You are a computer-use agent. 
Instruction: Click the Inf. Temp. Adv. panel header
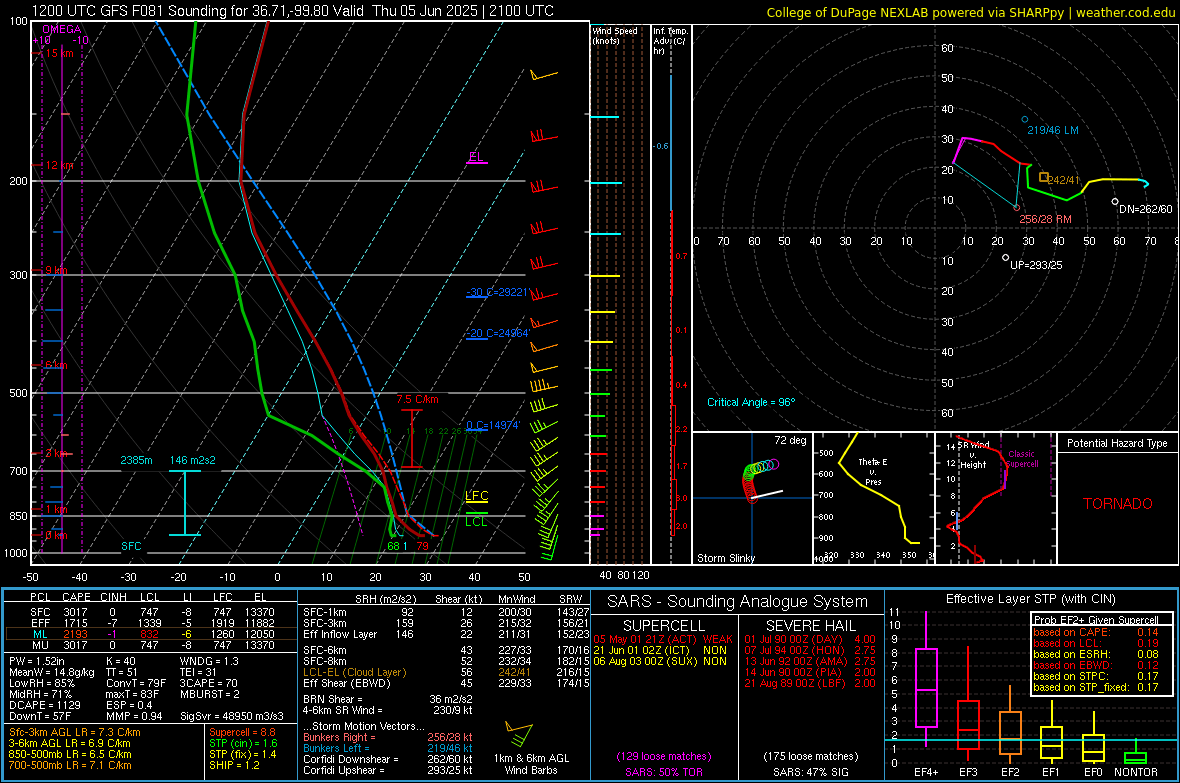click(x=670, y=41)
